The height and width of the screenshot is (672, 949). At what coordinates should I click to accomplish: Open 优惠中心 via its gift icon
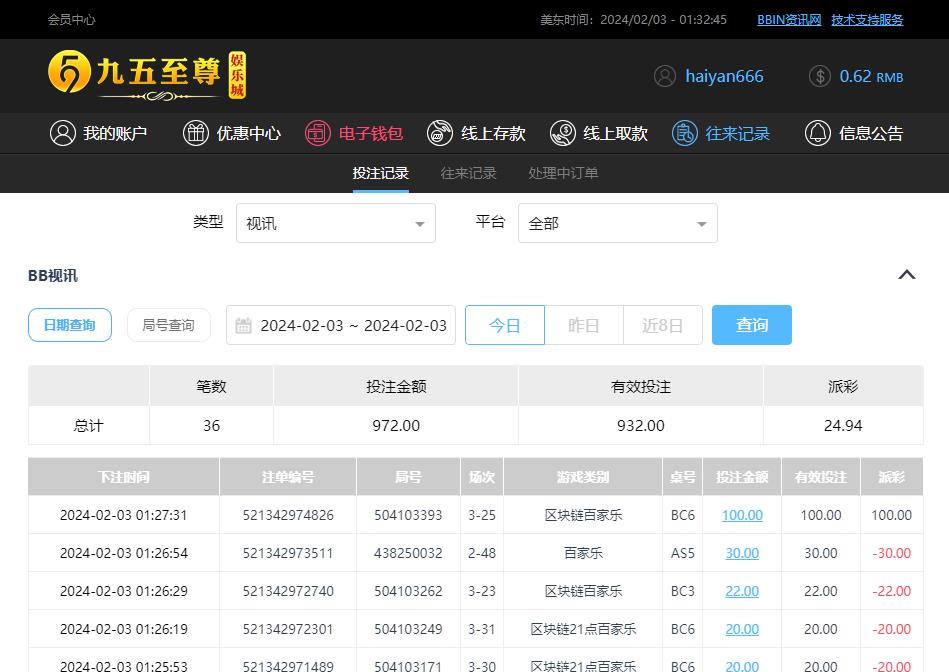click(x=196, y=133)
